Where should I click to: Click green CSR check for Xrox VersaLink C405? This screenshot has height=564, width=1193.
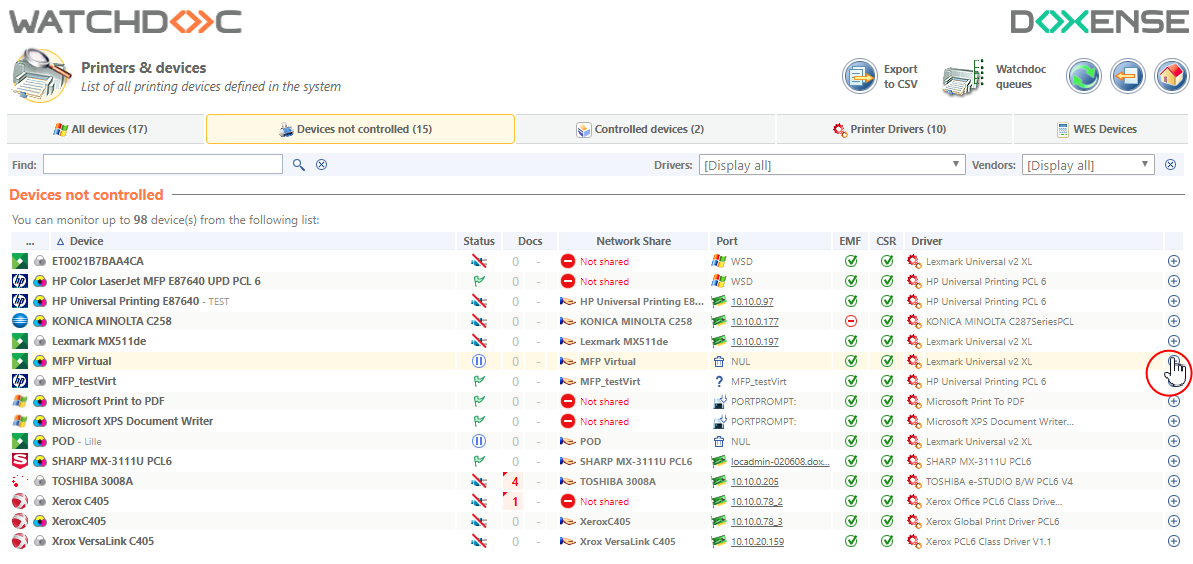tap(886, 541)
